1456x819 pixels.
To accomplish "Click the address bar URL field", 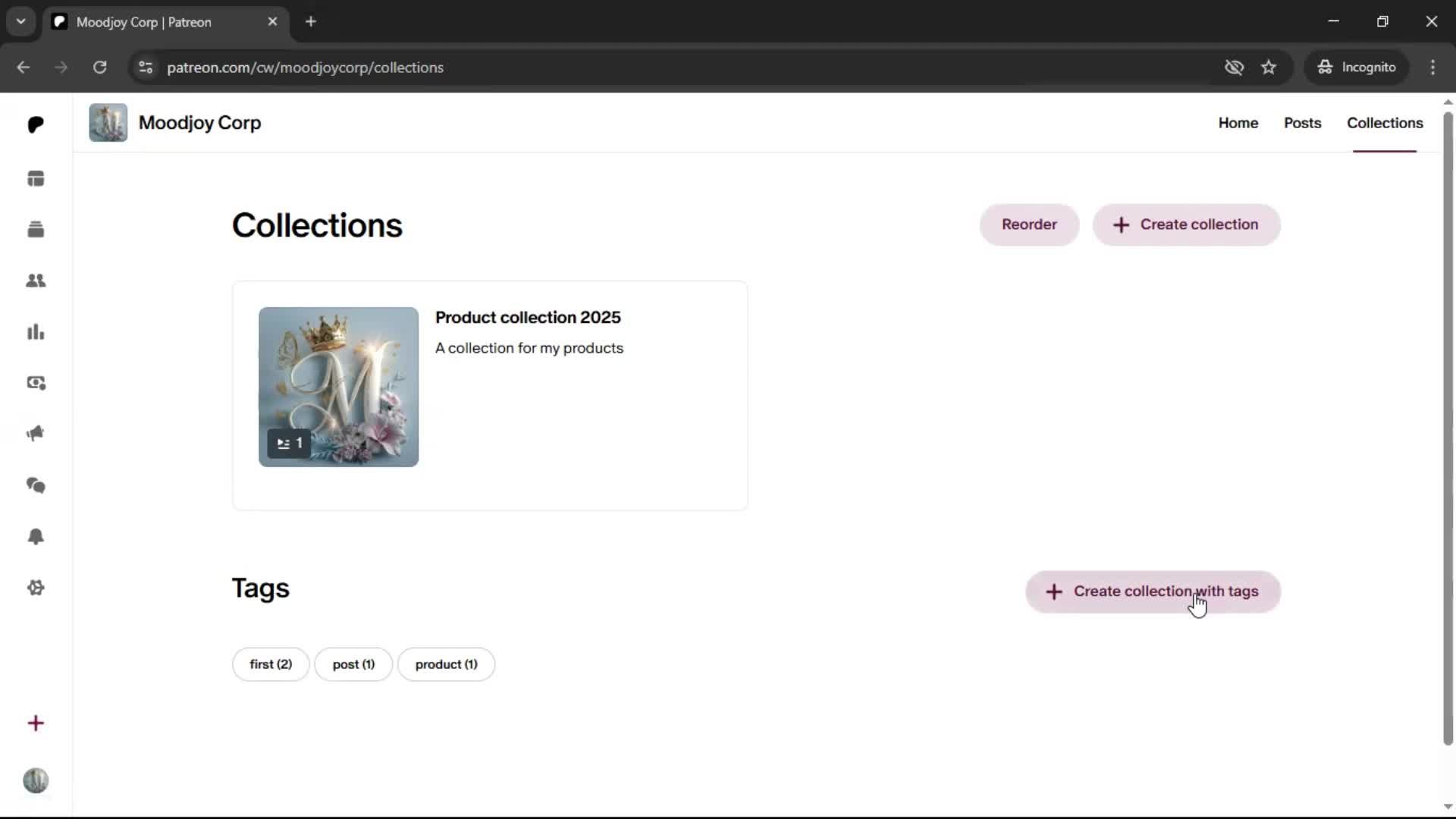I will [675, 67].
